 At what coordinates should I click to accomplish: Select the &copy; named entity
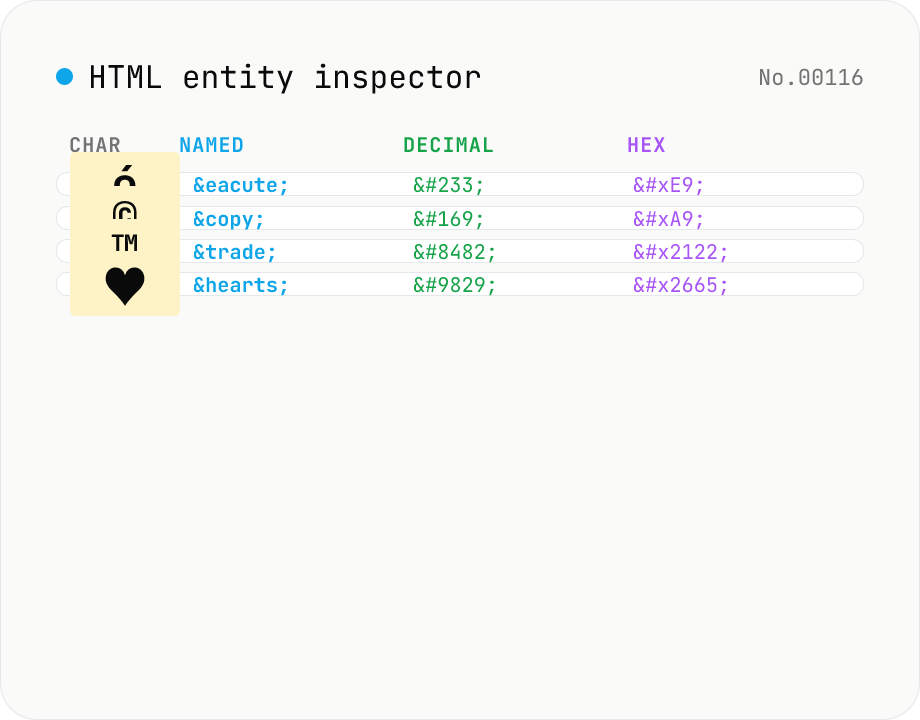pyautogui.click(x=229, y=219)
